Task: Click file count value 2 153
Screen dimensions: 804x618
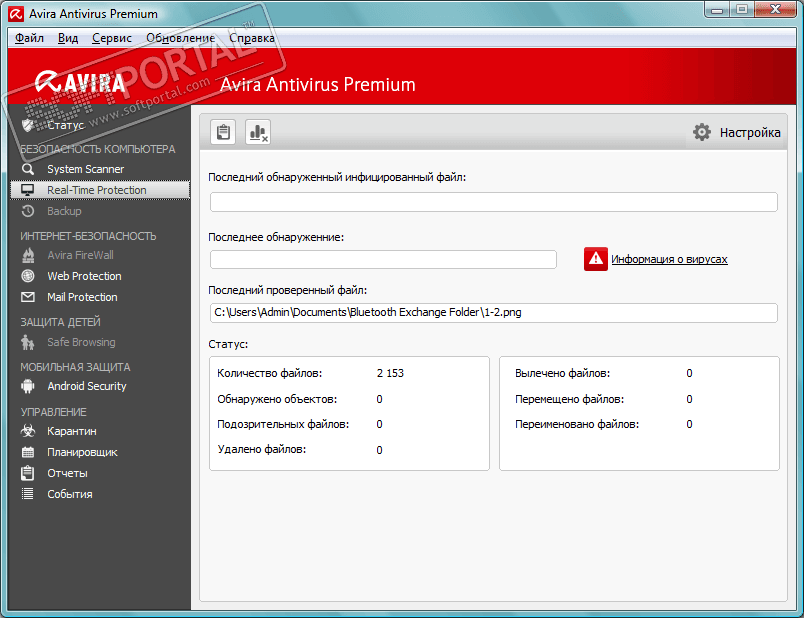Action: pos(390,373)
